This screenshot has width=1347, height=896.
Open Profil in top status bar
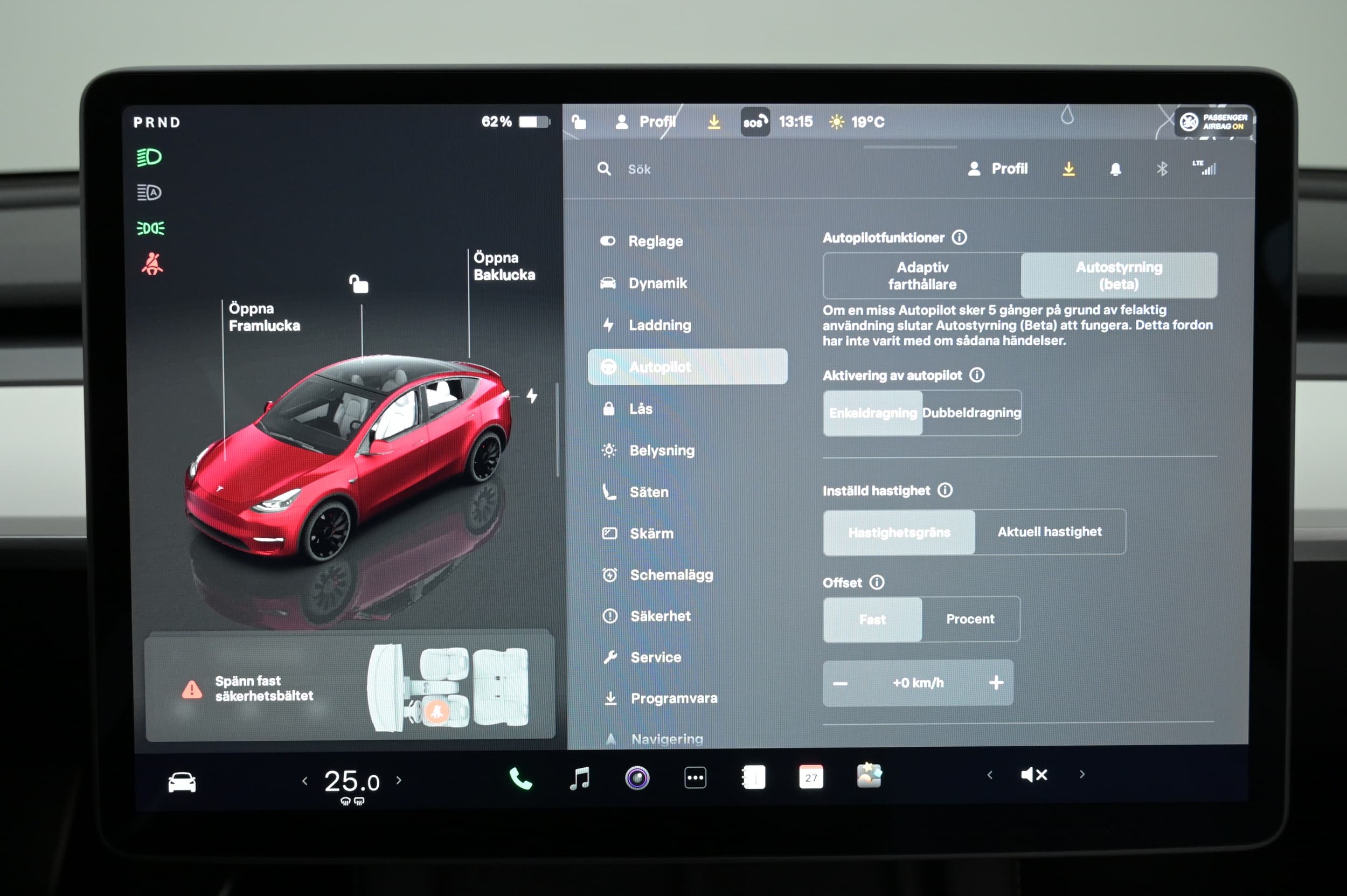coord(645,122)
